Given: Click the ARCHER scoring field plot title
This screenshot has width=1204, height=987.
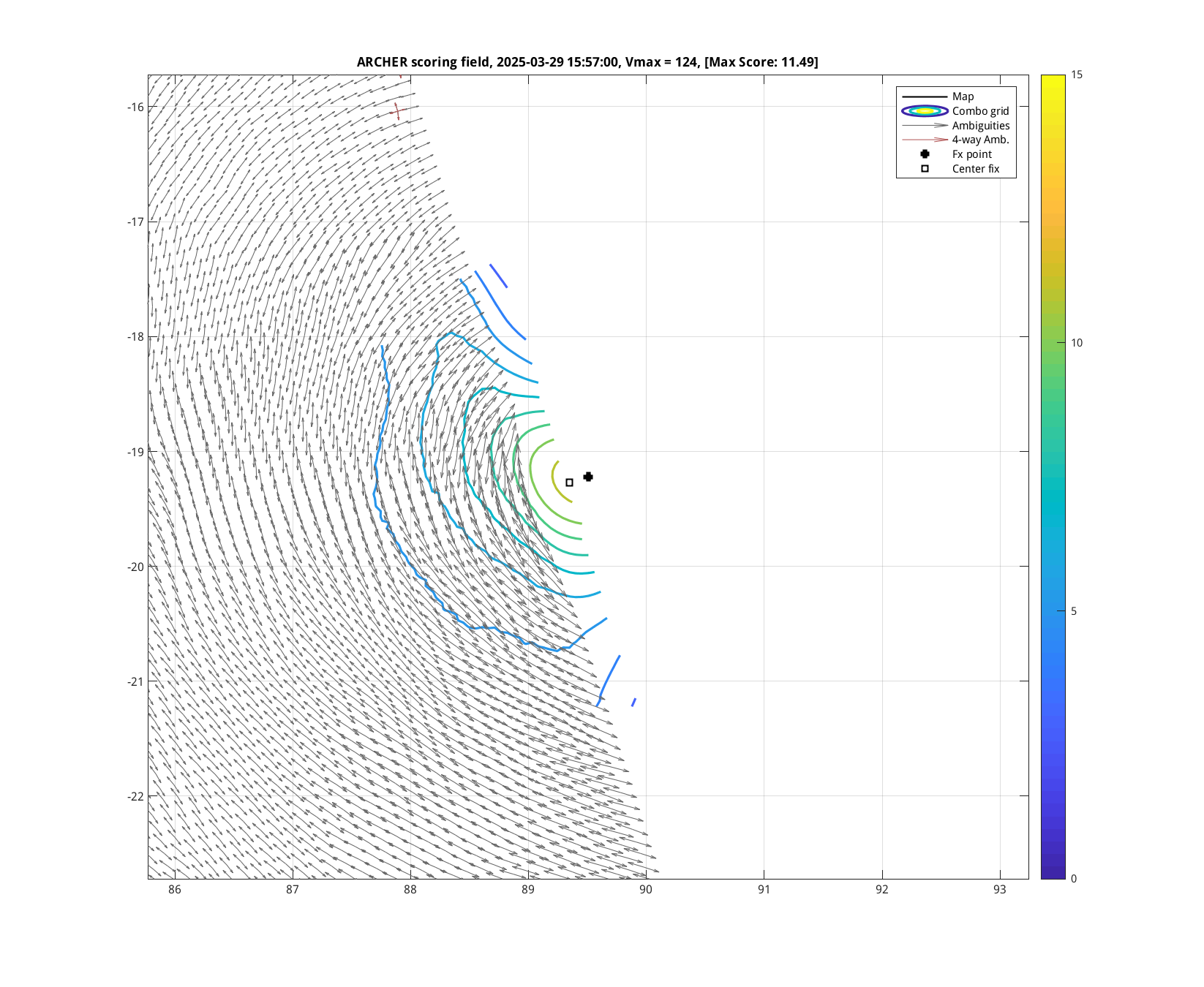Looking at the screenshot, I should (x=587, y=62).
